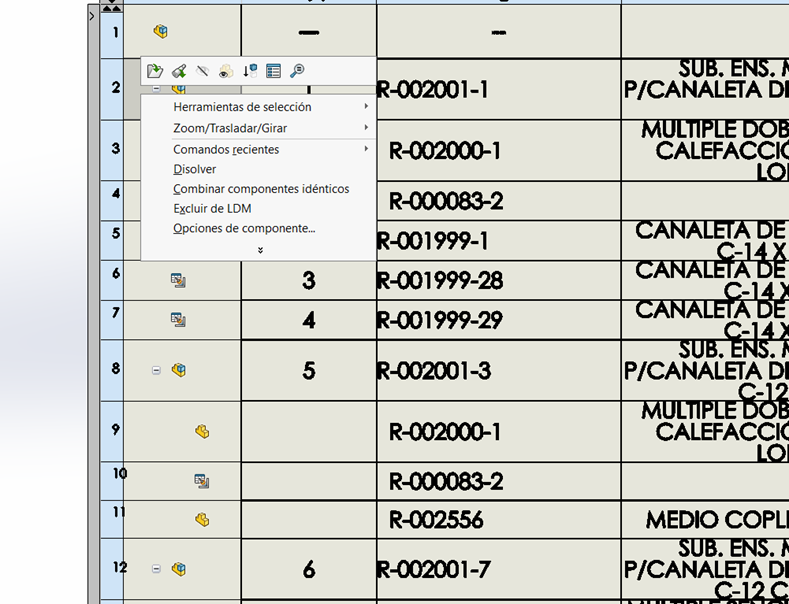Expand the context menu with double chevron

[260, 250]
